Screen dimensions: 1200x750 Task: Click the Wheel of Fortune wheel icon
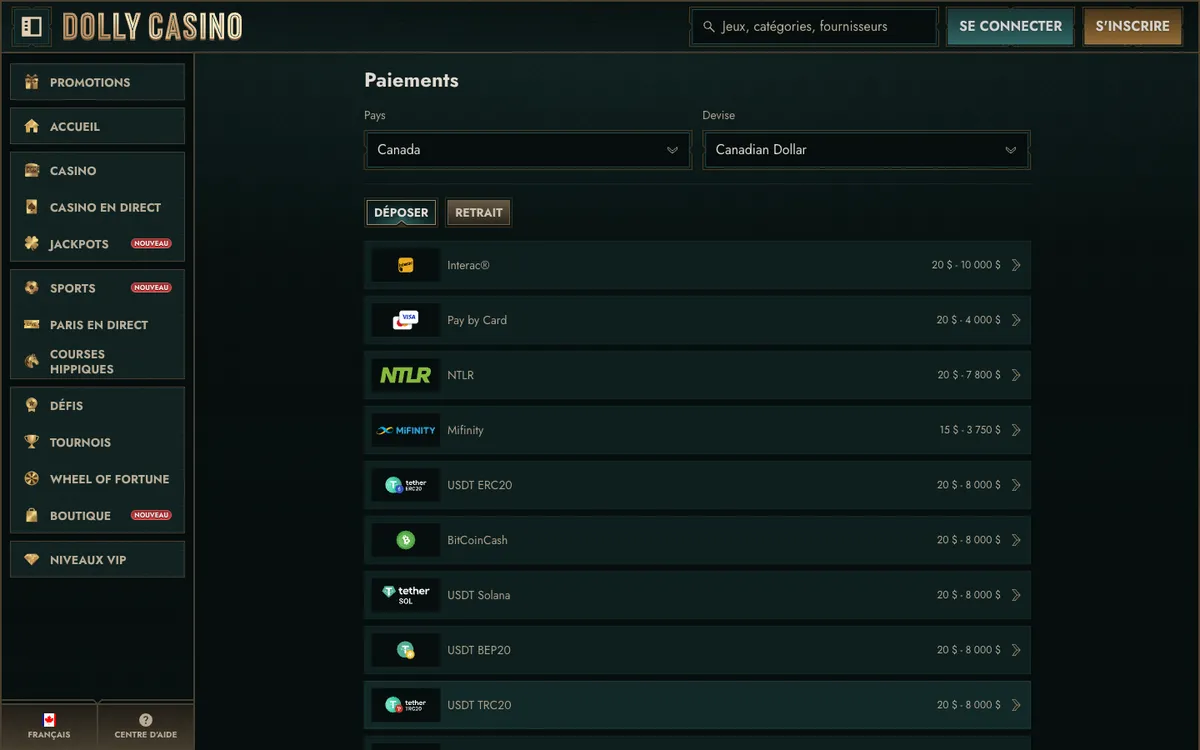32,479
